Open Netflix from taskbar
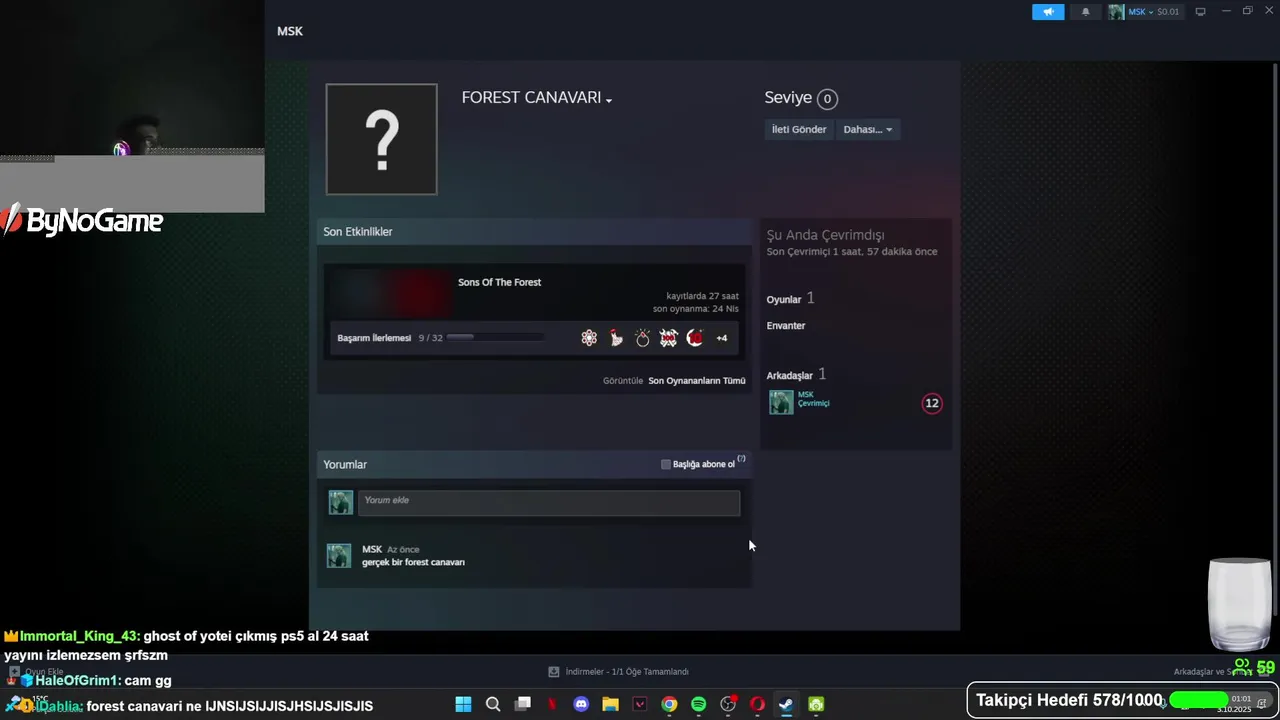Screen dimensions: 1280x720 click(552, 704)
